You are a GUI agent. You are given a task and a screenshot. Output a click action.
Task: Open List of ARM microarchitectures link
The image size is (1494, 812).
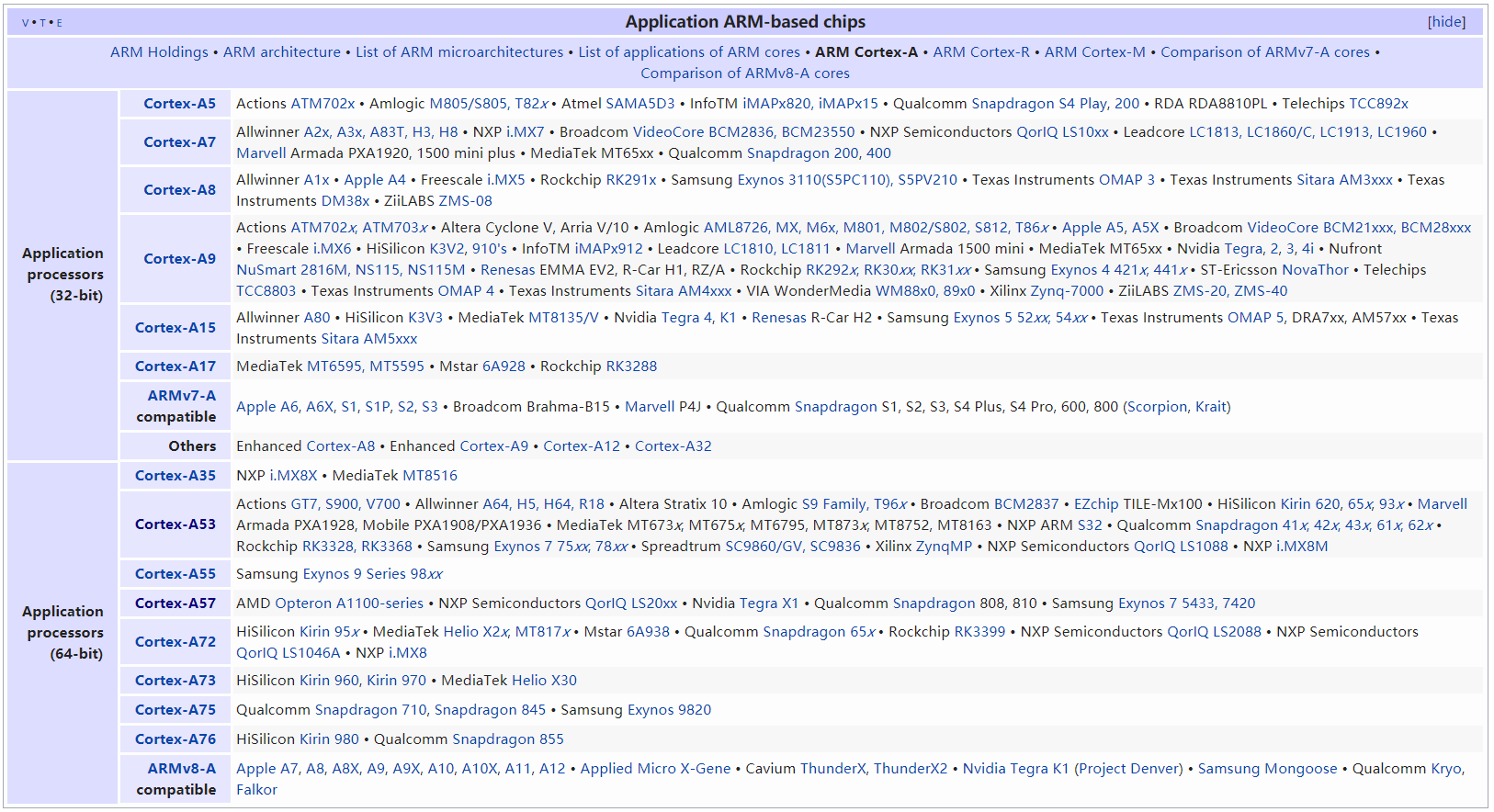tap(459, 52)
